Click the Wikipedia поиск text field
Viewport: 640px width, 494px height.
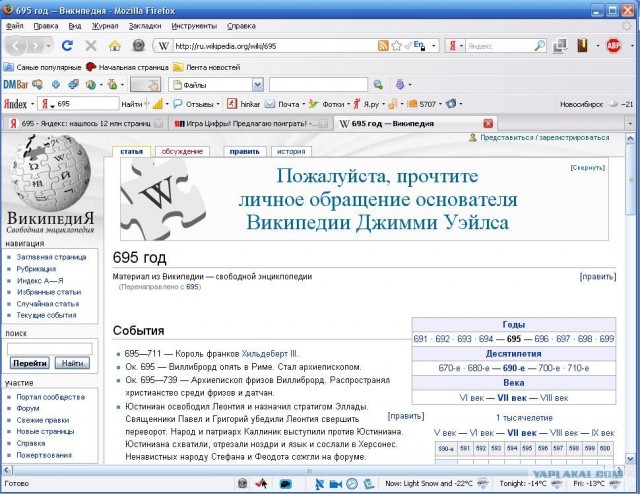pos(50,349)
